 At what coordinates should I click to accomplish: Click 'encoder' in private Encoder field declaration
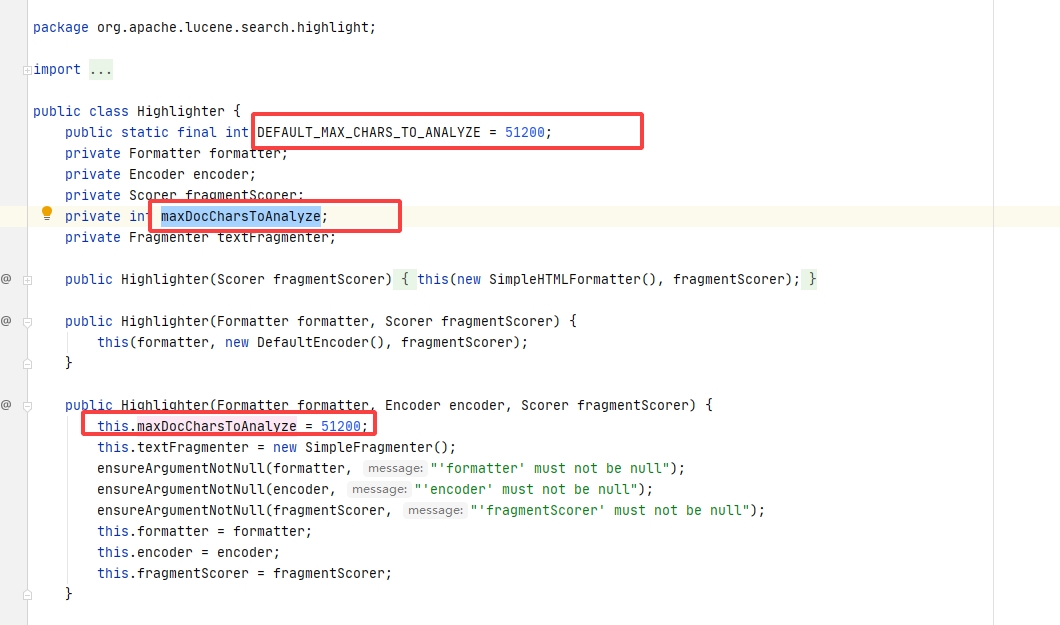(x=220, y=174)
